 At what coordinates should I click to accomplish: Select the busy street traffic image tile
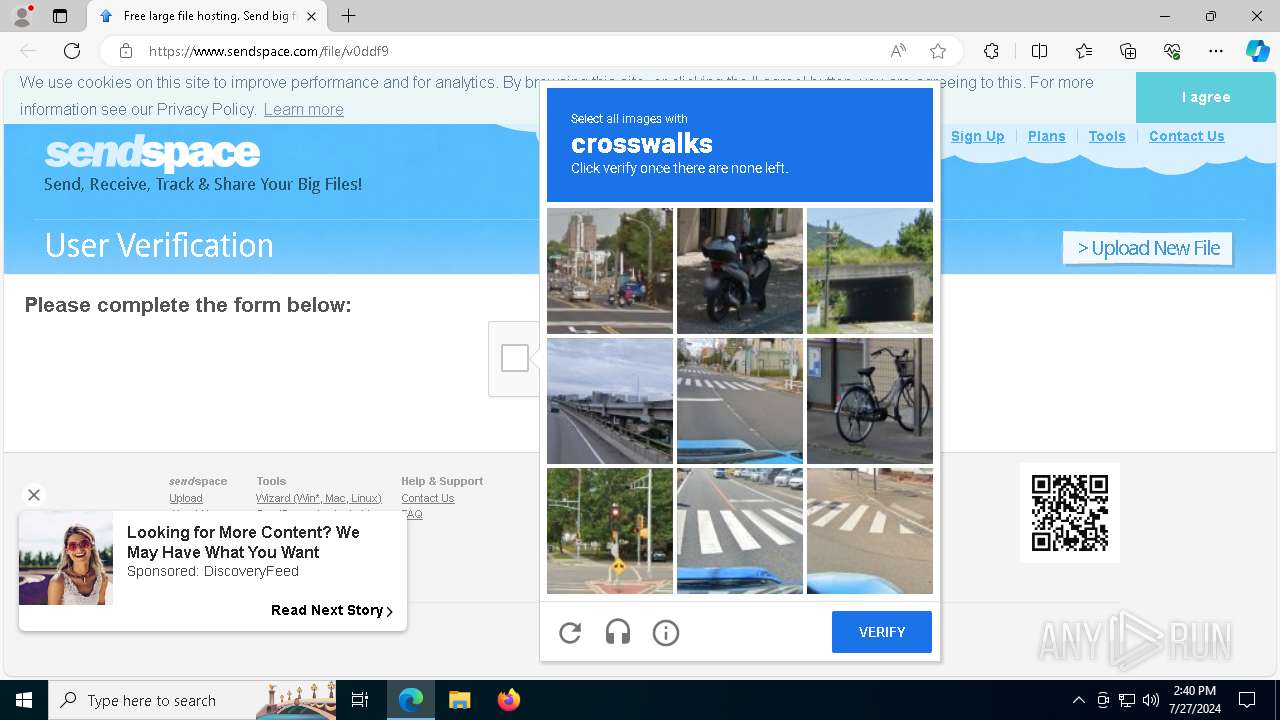pos(610,271)
